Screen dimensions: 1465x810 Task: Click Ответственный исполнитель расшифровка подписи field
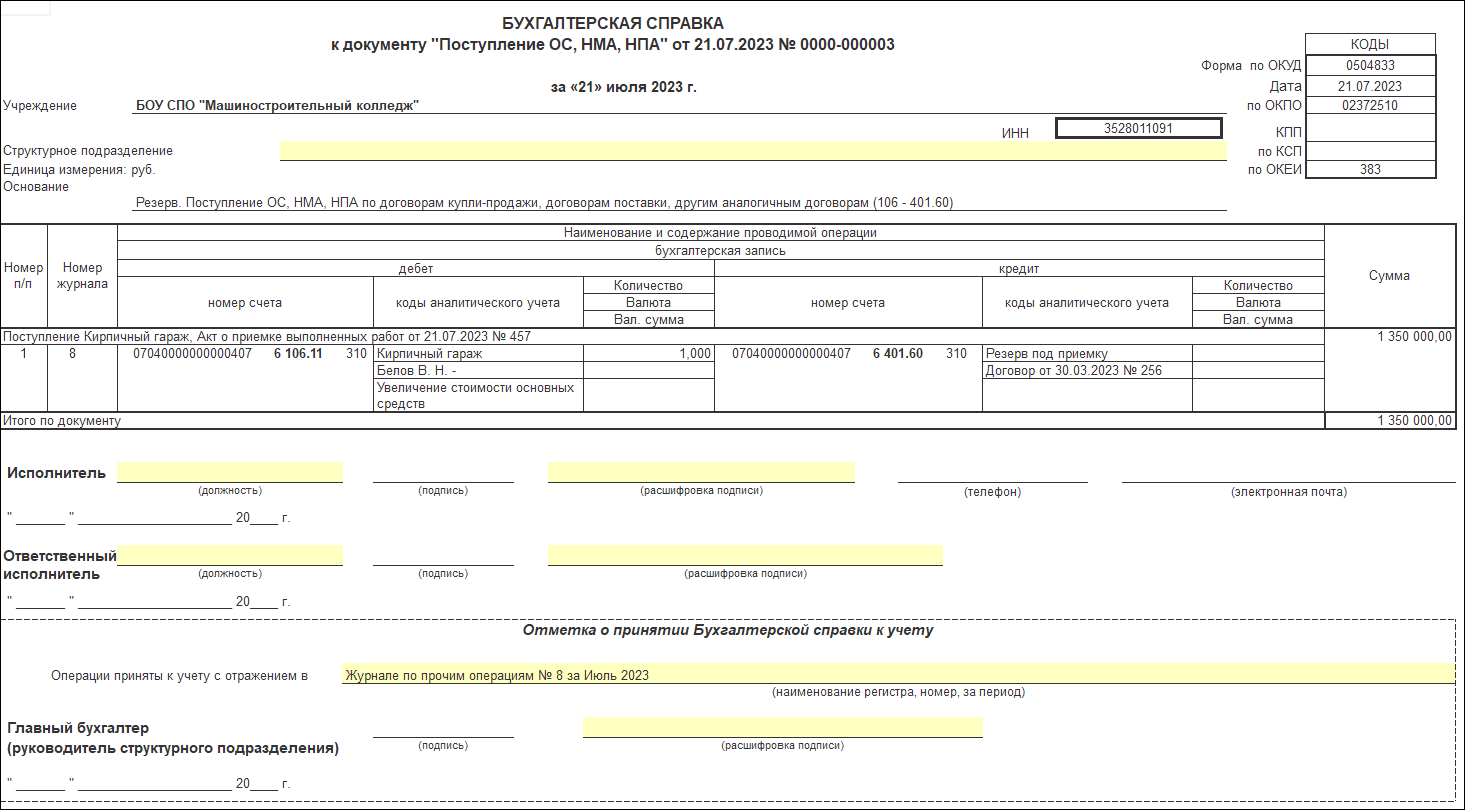(x=745, y=555)
